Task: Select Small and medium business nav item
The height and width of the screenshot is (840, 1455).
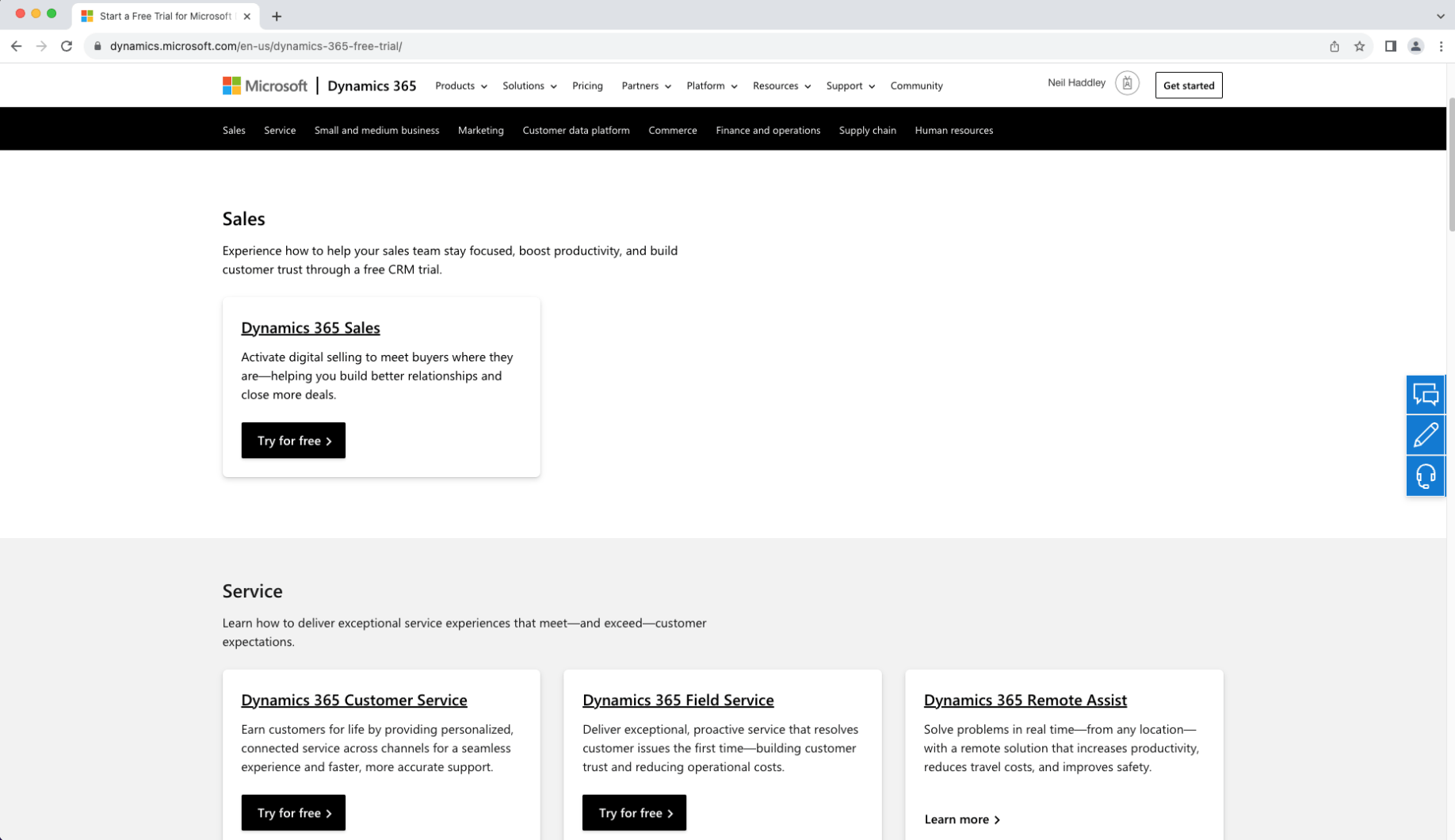Action: click(376, 130)
